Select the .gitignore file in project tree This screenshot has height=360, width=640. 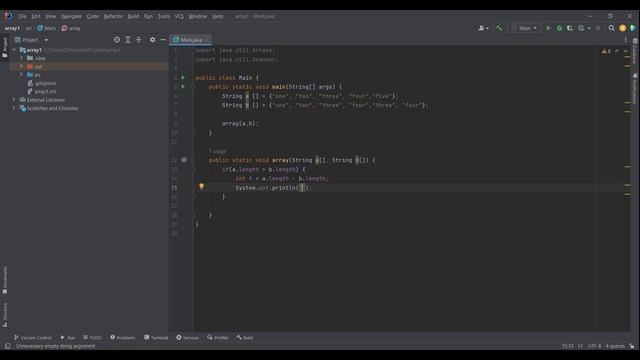coord(42,83)
